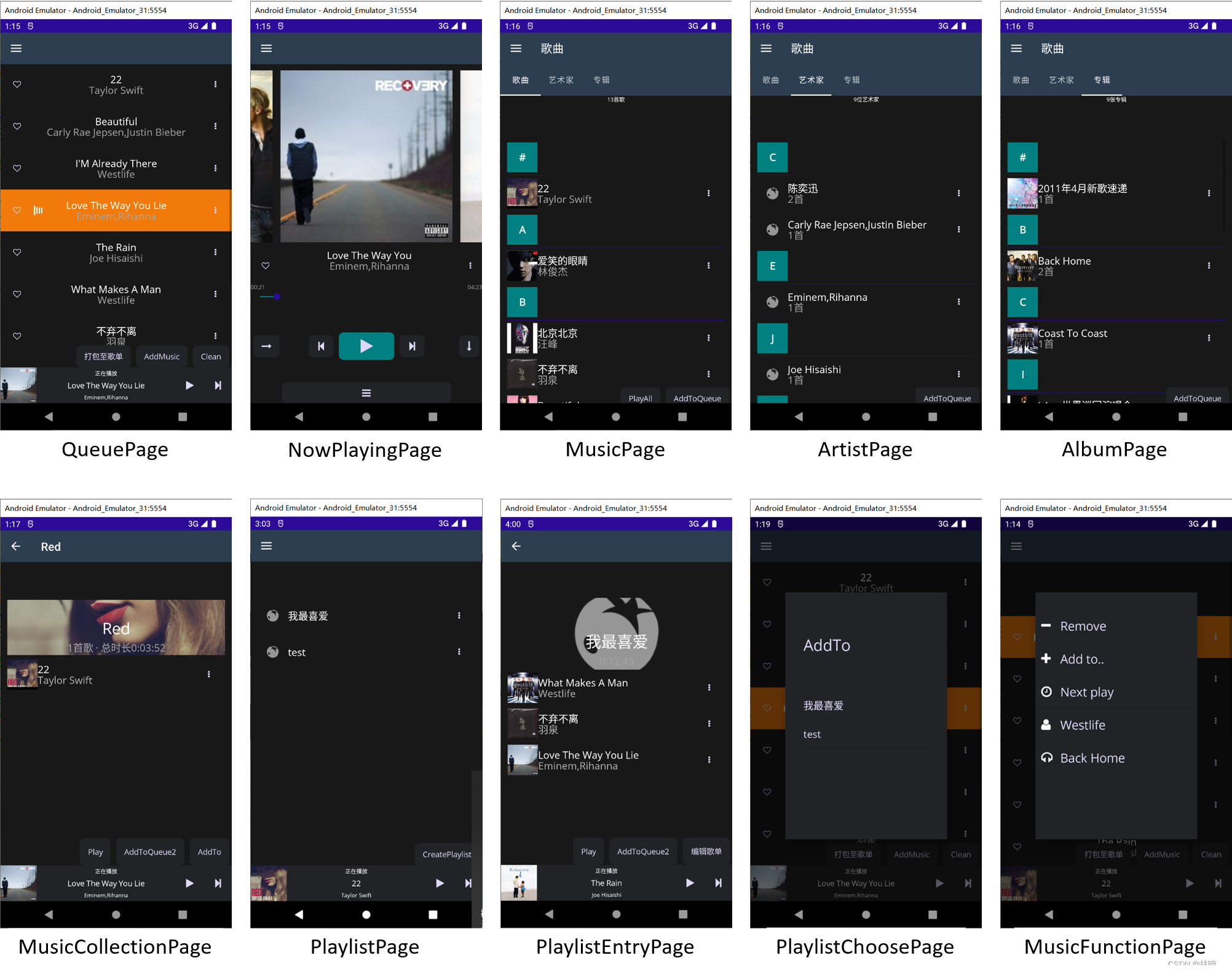Viewport: 1232px width, 974px height.
Task: Click the previous track button in NowPlayingPage
Action: (x=319, y=346)
